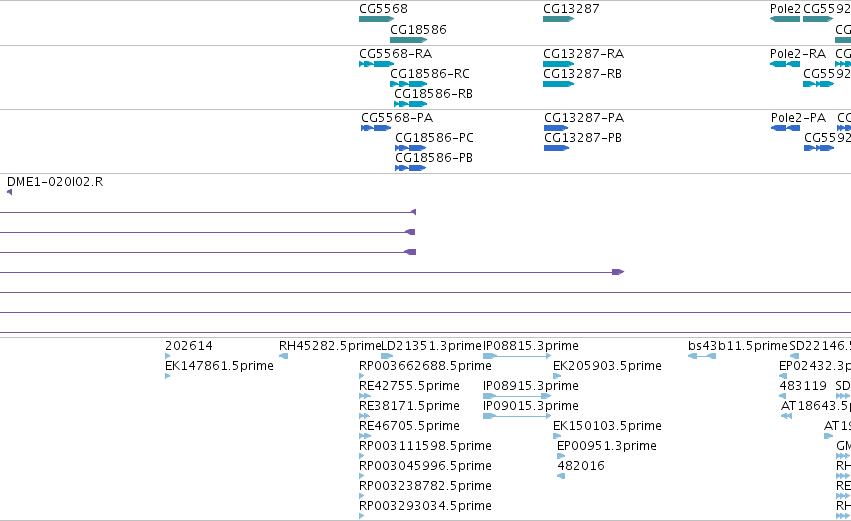Select EST label 482016
The width and height of the screenshot is (851, 521).
(x=581, y=466)
